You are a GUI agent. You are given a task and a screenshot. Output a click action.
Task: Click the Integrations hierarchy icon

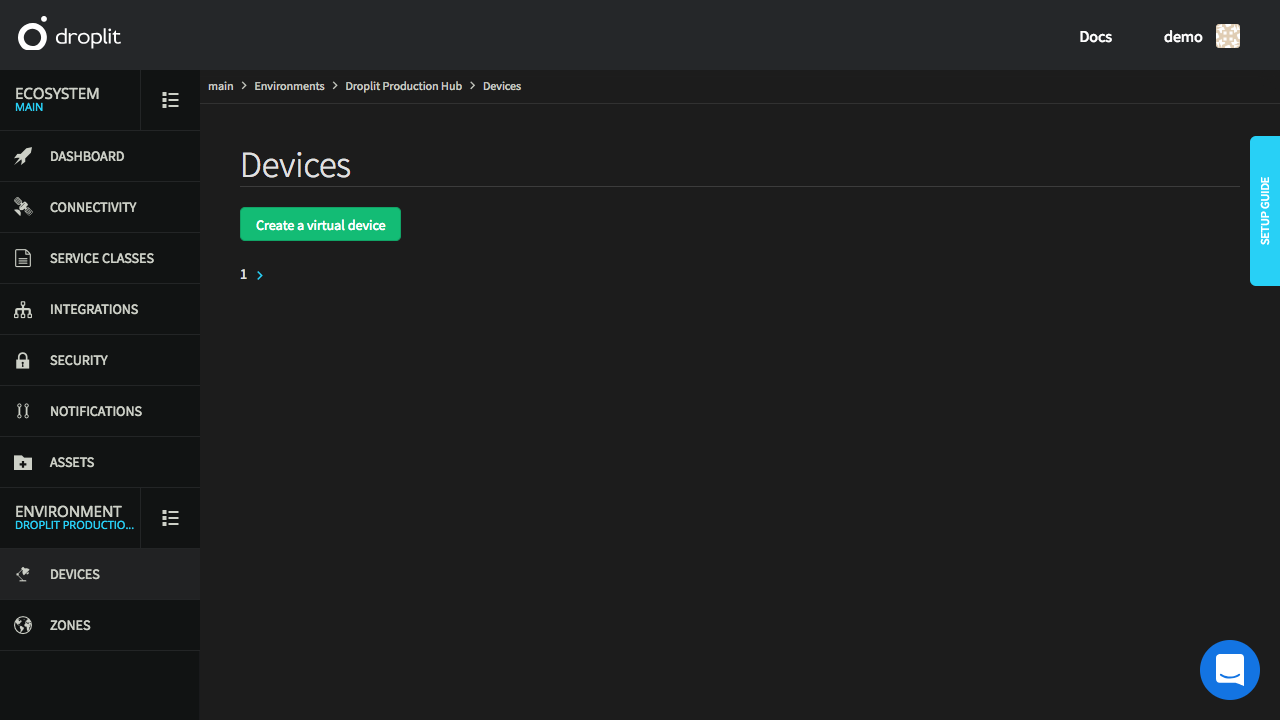point(23,310)
